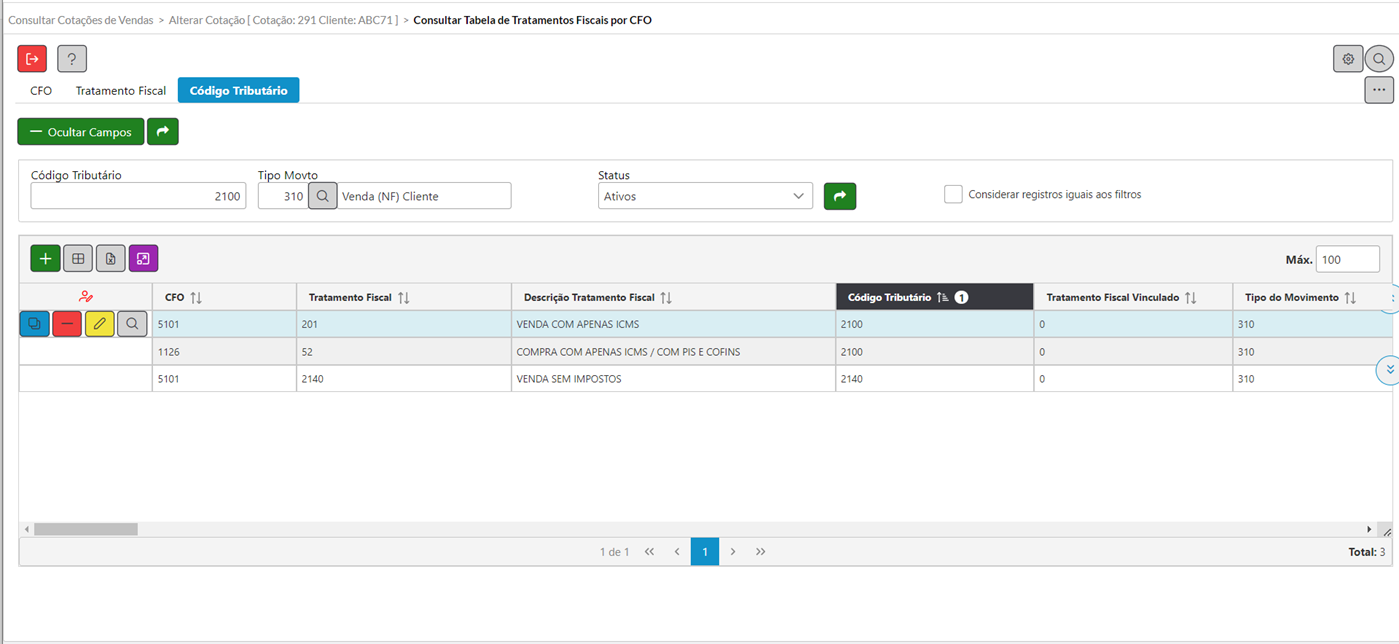Click the yellow pencil edit icon

pos(99,324)
